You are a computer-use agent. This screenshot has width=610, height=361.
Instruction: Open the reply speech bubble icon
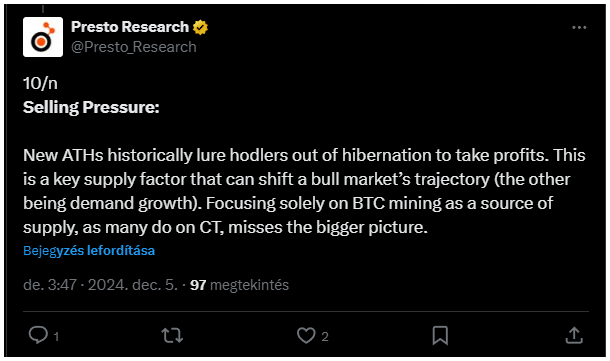38,335
